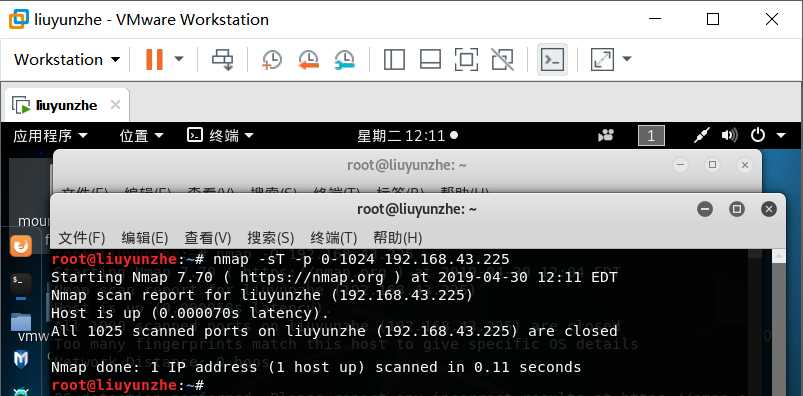The image size is (803, 396).
Task: Toggle the thumbnail bar view
Action: (430, 59)
